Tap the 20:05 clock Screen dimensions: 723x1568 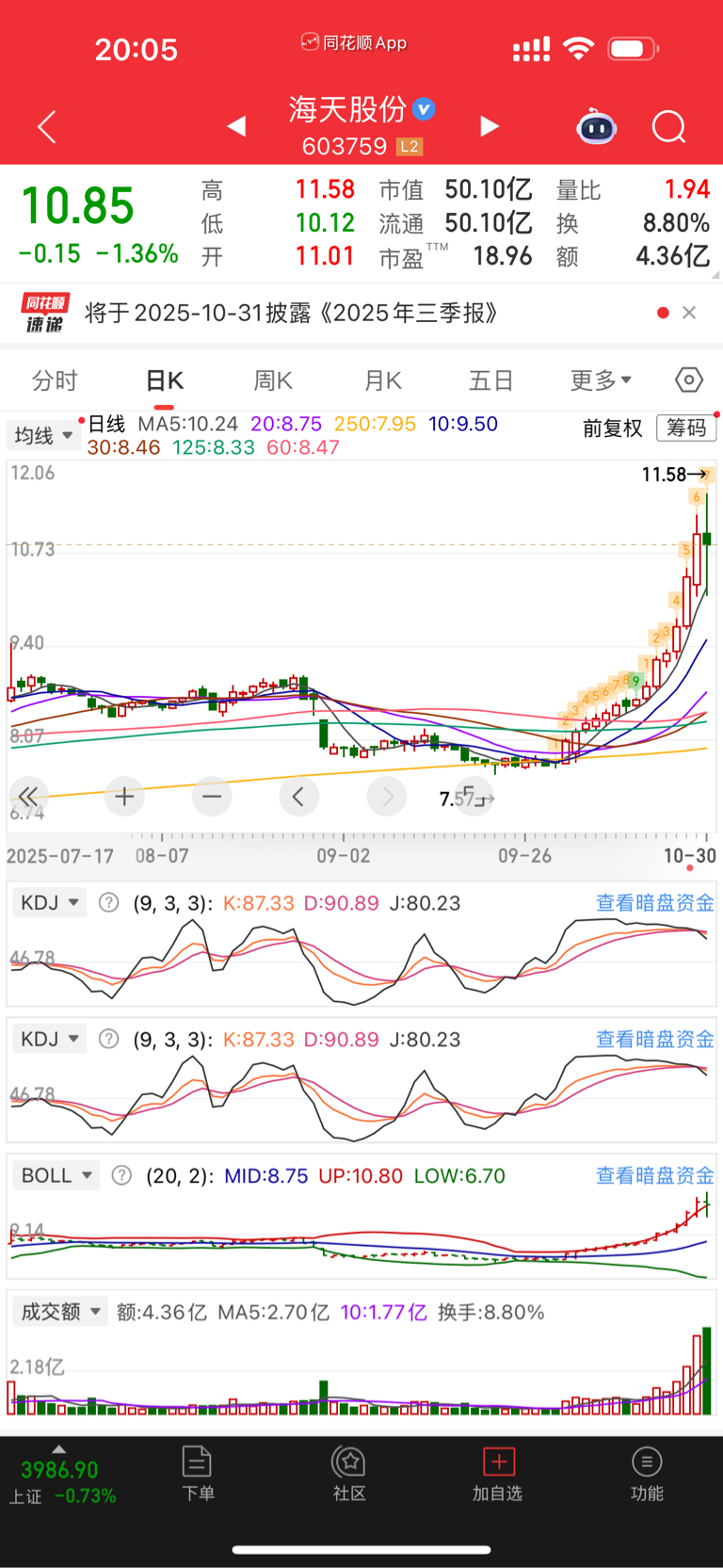[x=137, y=49]
